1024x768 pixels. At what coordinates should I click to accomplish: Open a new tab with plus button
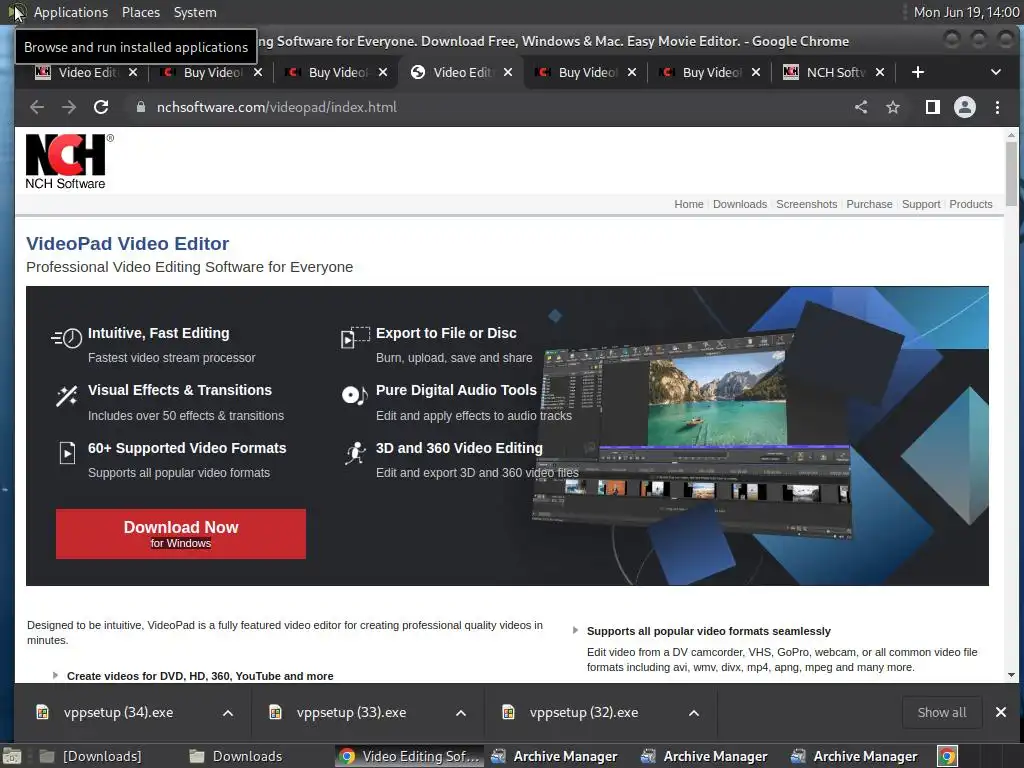click(918, 72)
